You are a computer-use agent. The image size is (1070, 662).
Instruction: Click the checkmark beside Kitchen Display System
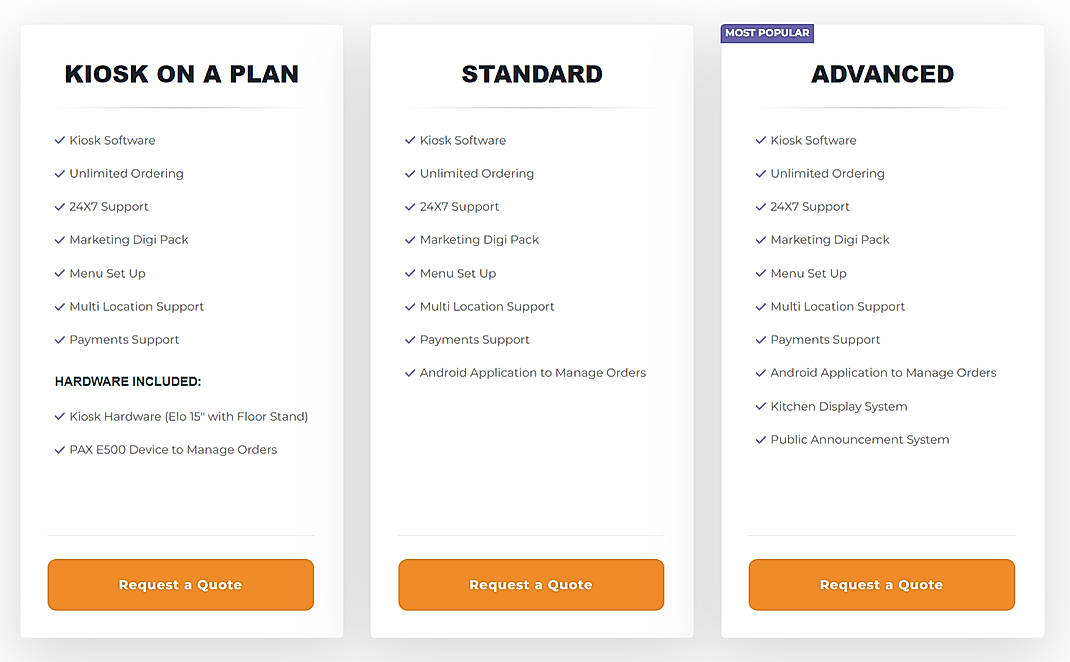(760, 406)
